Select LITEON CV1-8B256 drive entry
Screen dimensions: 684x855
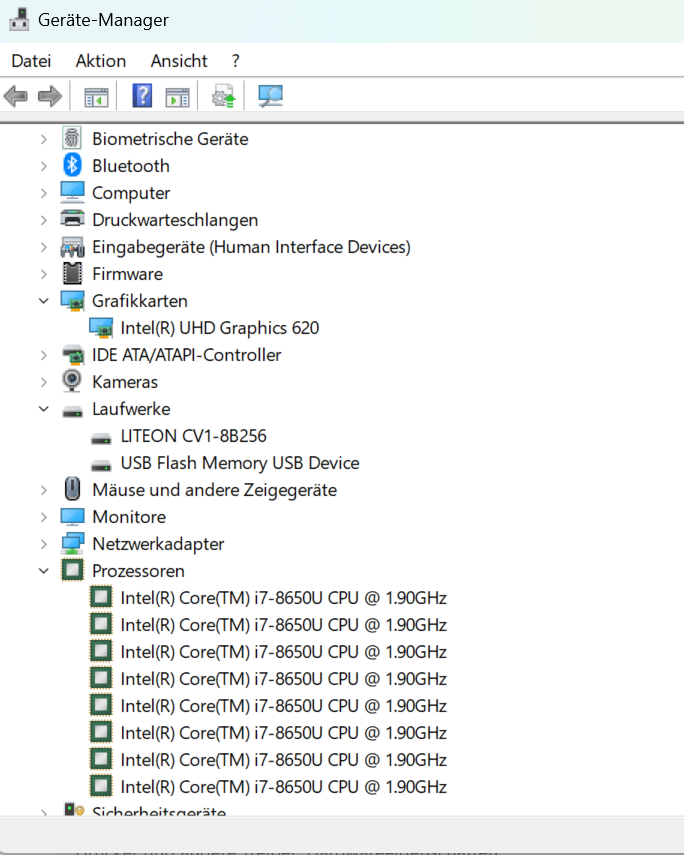[194, 436]
